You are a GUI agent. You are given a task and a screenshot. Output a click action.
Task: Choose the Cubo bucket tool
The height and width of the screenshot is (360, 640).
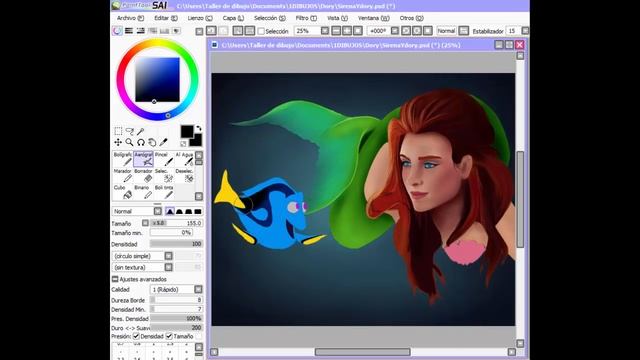pyautogui.click(x=123, y=192)
